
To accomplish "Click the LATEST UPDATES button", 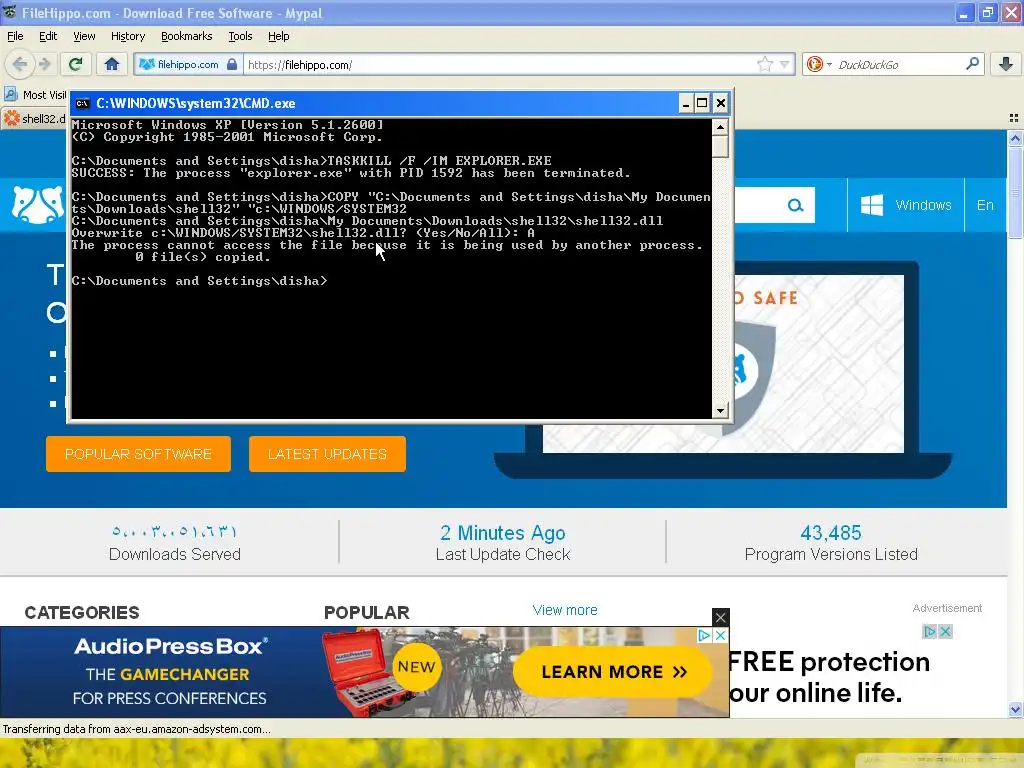I will [x=327, y=454].
